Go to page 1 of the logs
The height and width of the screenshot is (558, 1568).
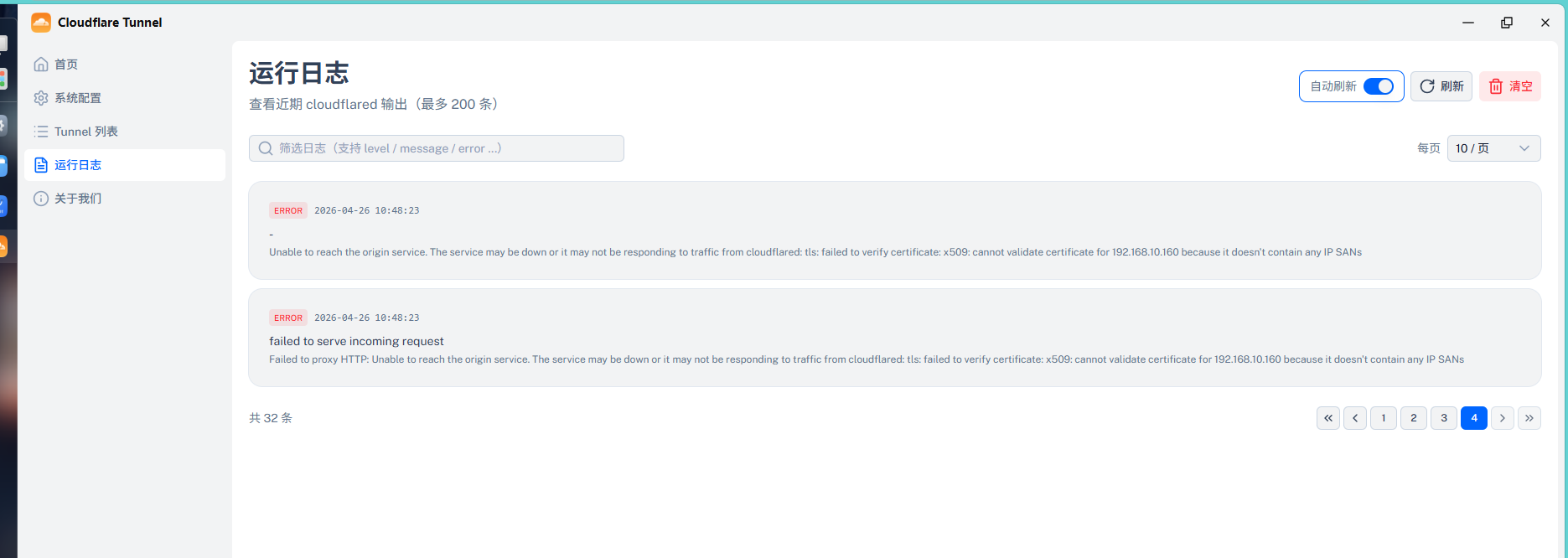pos(1384,418)
